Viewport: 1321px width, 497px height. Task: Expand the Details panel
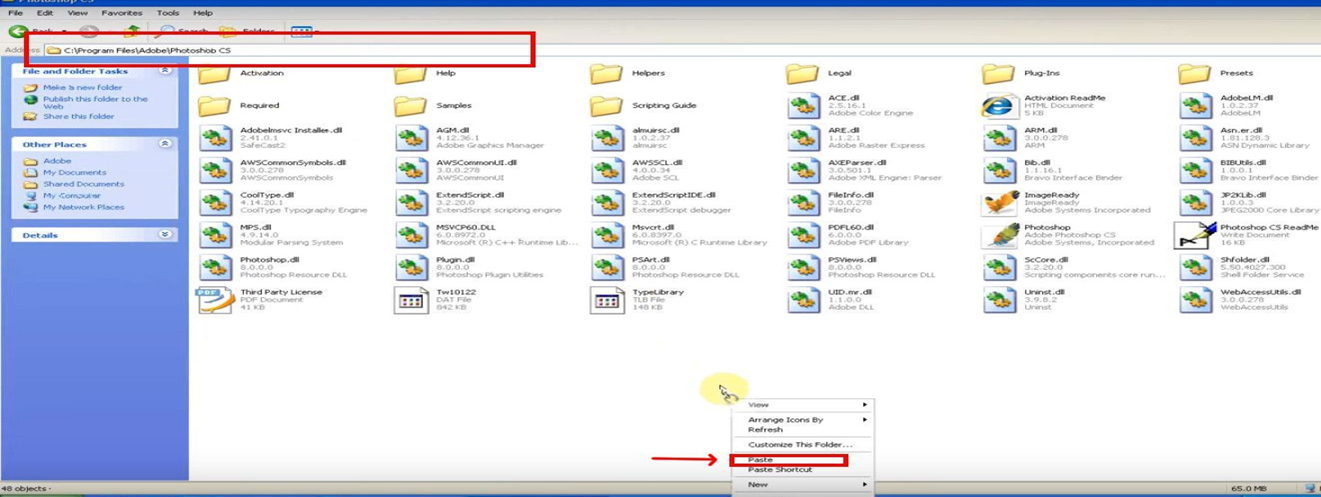(x=165, y=234)
